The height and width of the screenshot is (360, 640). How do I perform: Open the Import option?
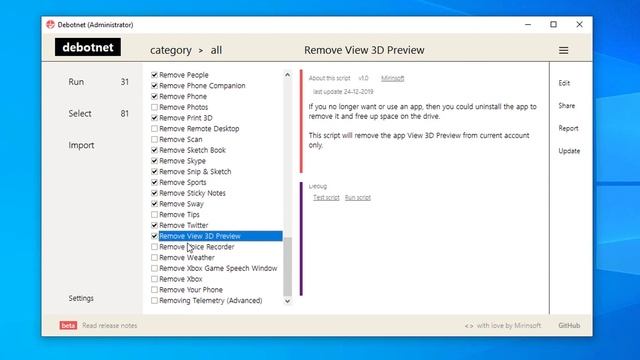click(x=81, y=145)
